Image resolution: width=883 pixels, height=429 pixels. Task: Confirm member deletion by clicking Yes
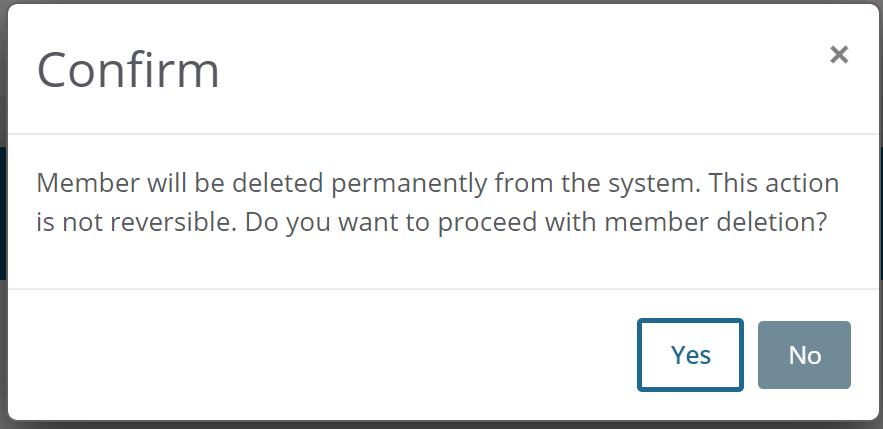[690, 355]
